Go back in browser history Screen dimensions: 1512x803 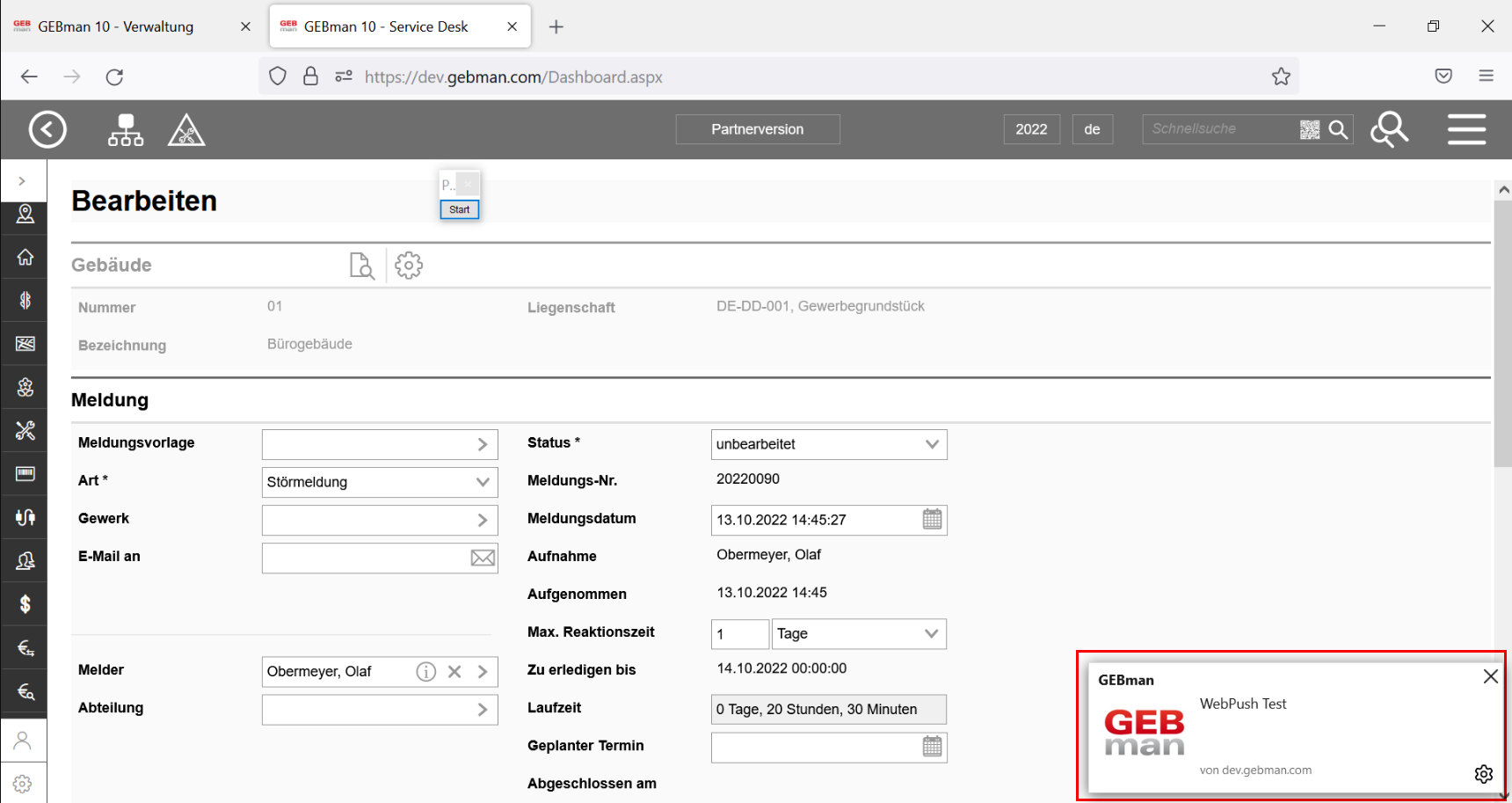pyautogui.click(x=29, y=77)
